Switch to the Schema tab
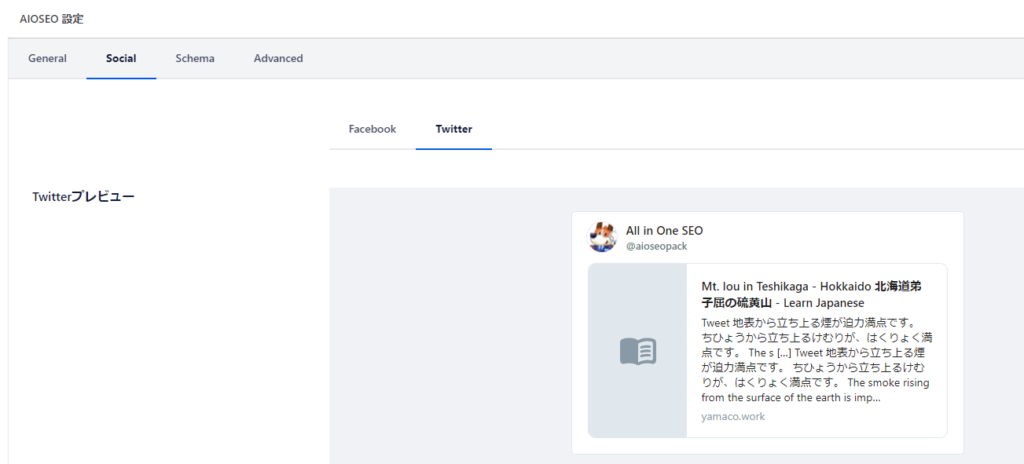The image size is (1024, 464). click(x=195, y=58)
